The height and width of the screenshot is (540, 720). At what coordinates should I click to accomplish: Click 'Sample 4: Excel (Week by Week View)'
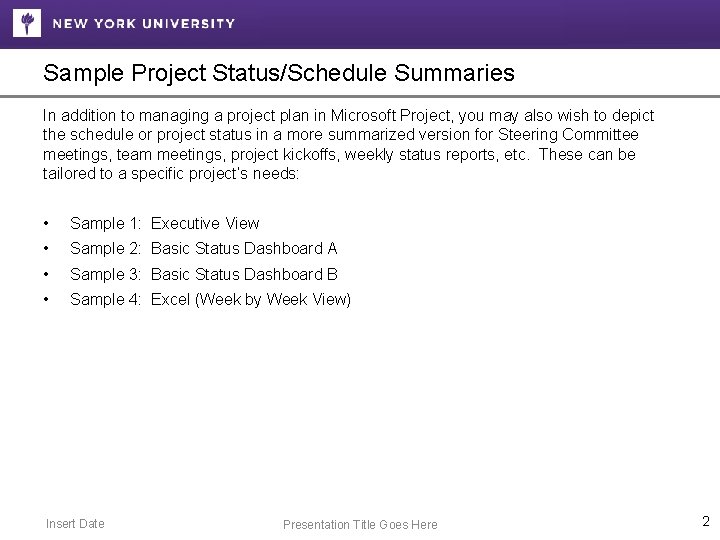210,299
